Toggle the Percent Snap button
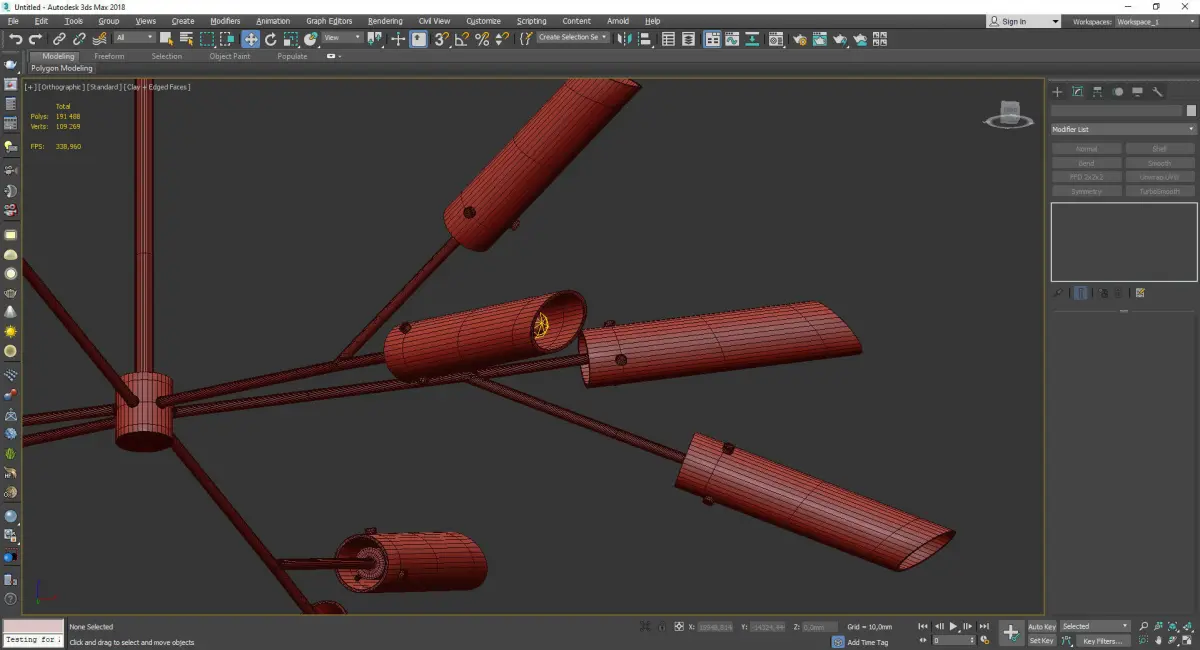The image size is (1200, 650). pos(482,39)
